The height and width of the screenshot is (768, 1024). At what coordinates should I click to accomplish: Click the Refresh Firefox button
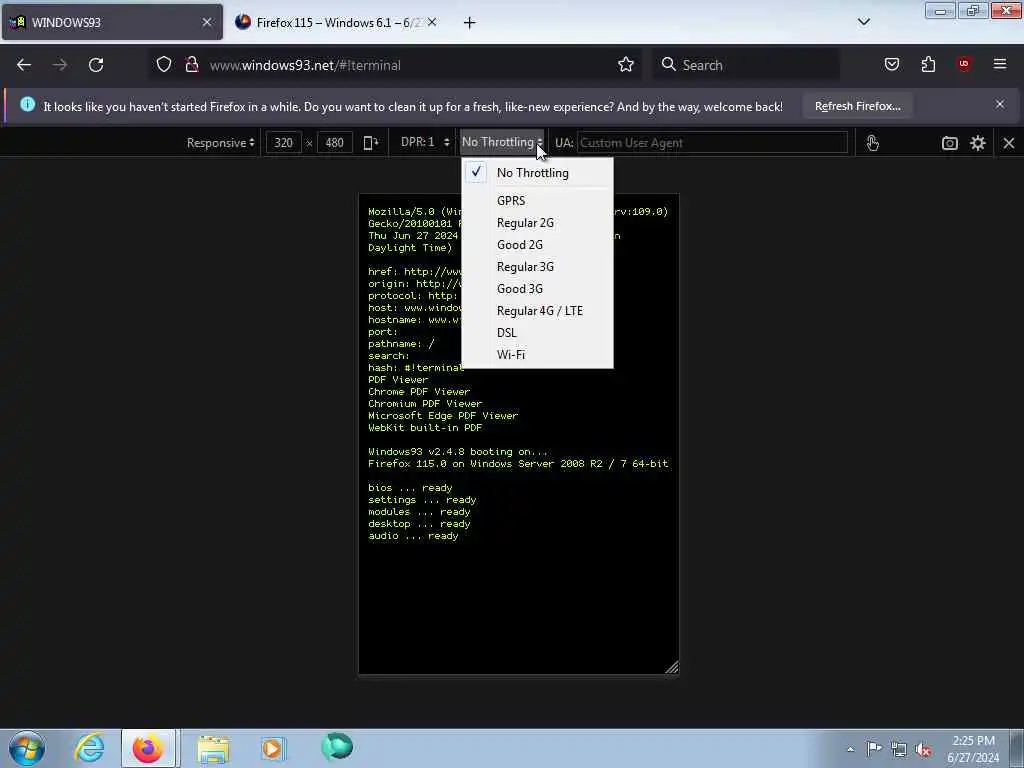click(857, 106)
